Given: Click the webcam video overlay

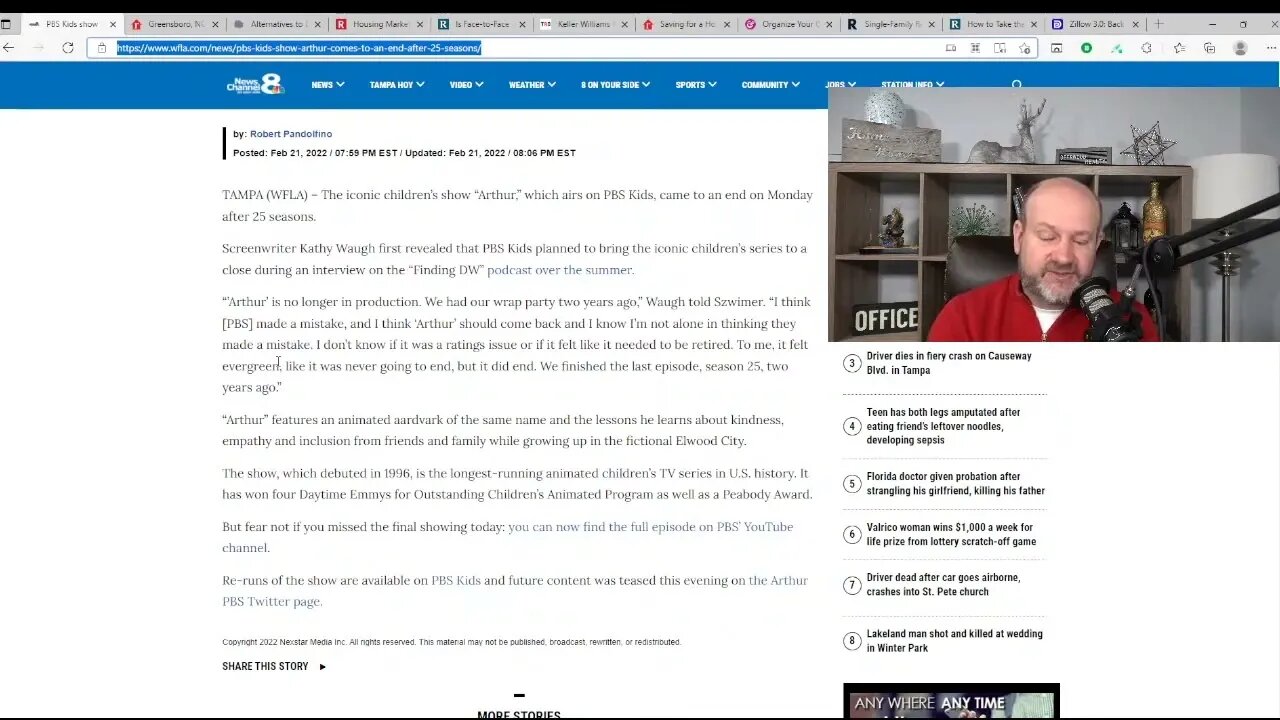Looking at the screenshot, I should pyautogui.click(x=1054, y=214).
